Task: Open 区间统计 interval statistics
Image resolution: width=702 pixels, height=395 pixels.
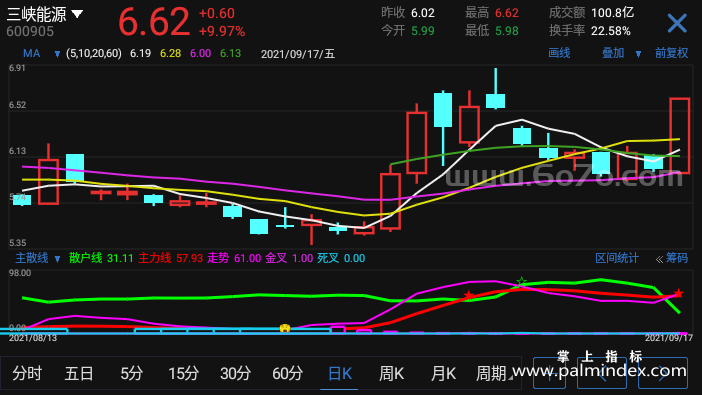Action: click(x=617, y=258)
